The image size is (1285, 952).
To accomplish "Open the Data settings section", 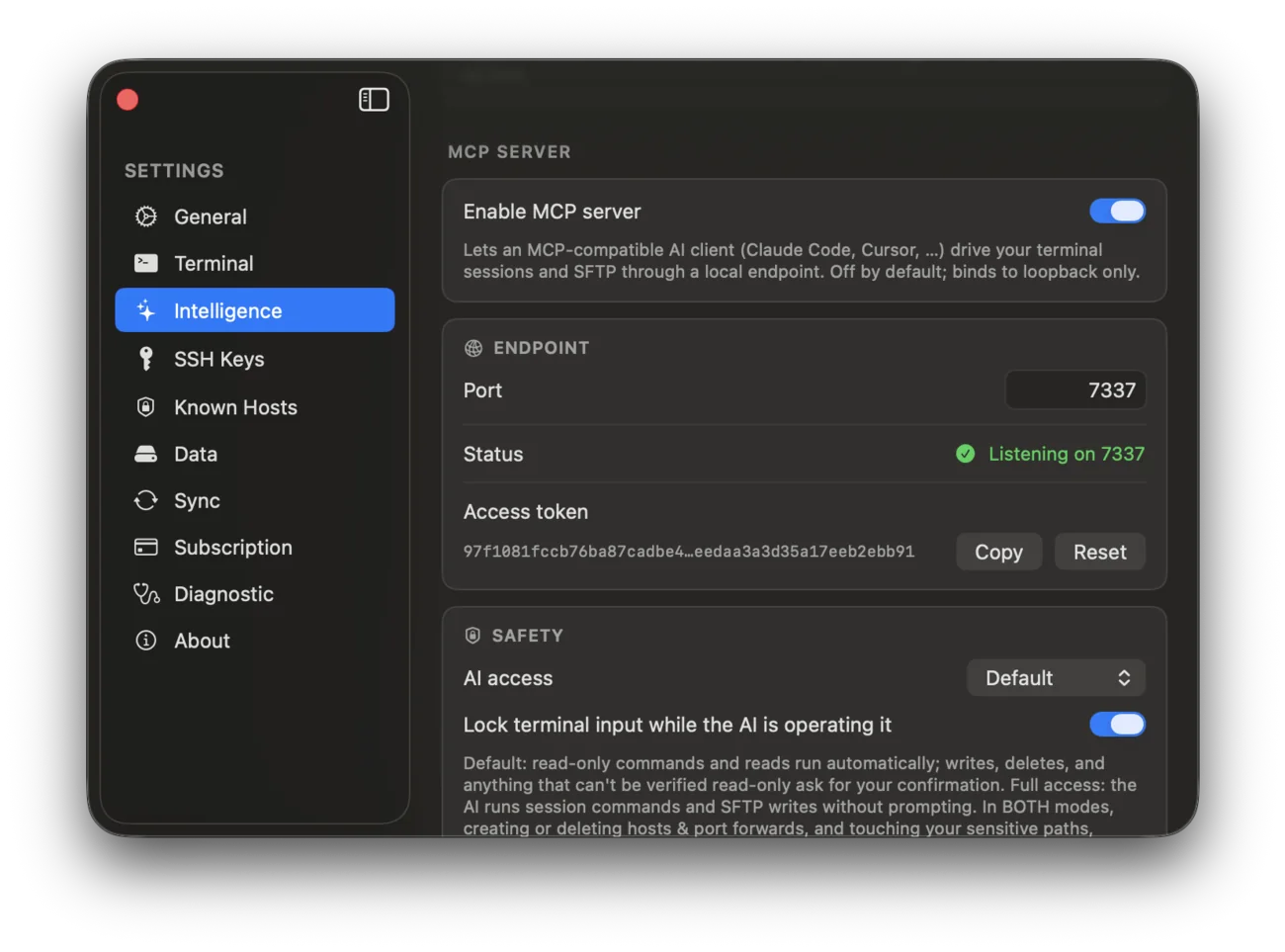I will (255, 454).
